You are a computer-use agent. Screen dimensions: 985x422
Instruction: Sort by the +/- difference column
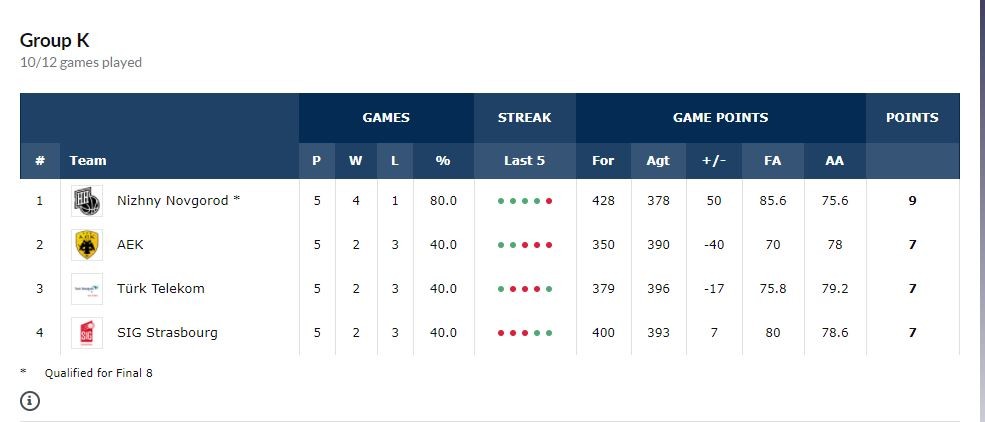[x=714, y=160]
